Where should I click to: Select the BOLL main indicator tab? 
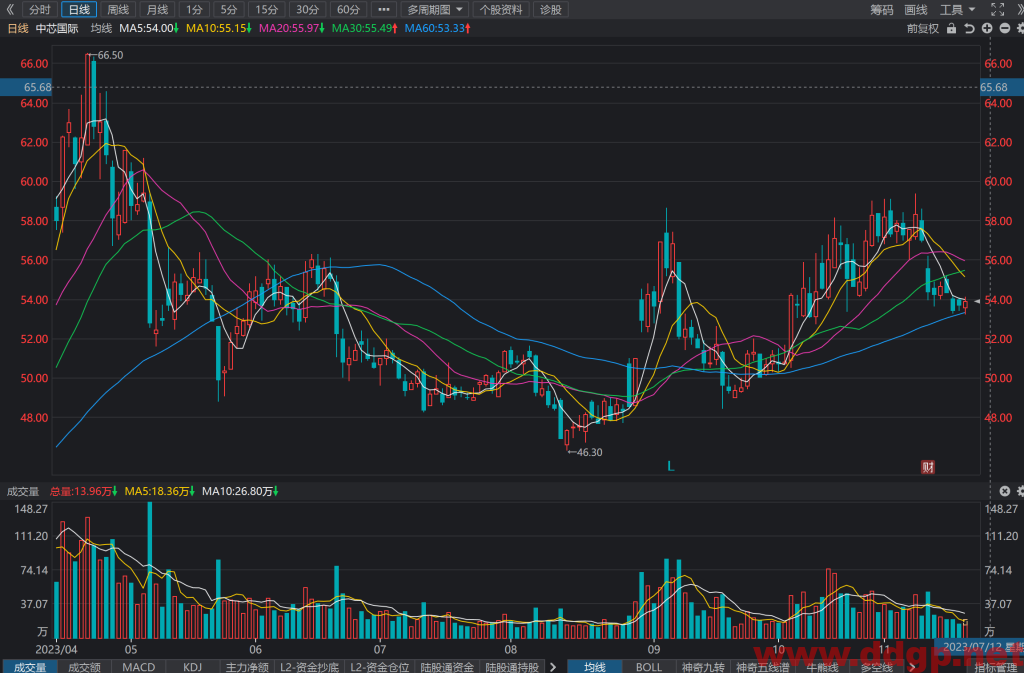point(648,666)
